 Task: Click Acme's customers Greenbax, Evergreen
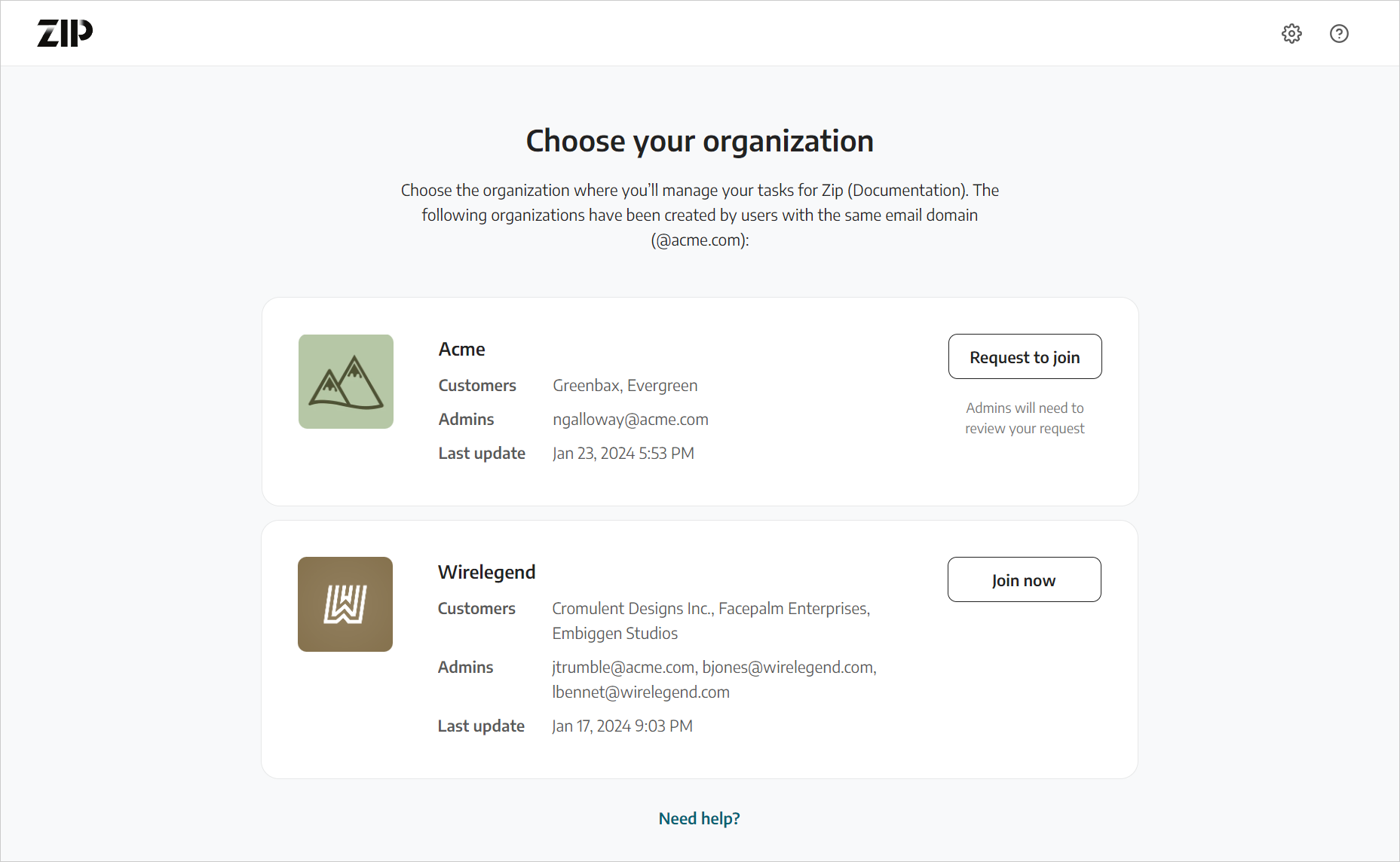pyautogui.click(x=625, y=386)
